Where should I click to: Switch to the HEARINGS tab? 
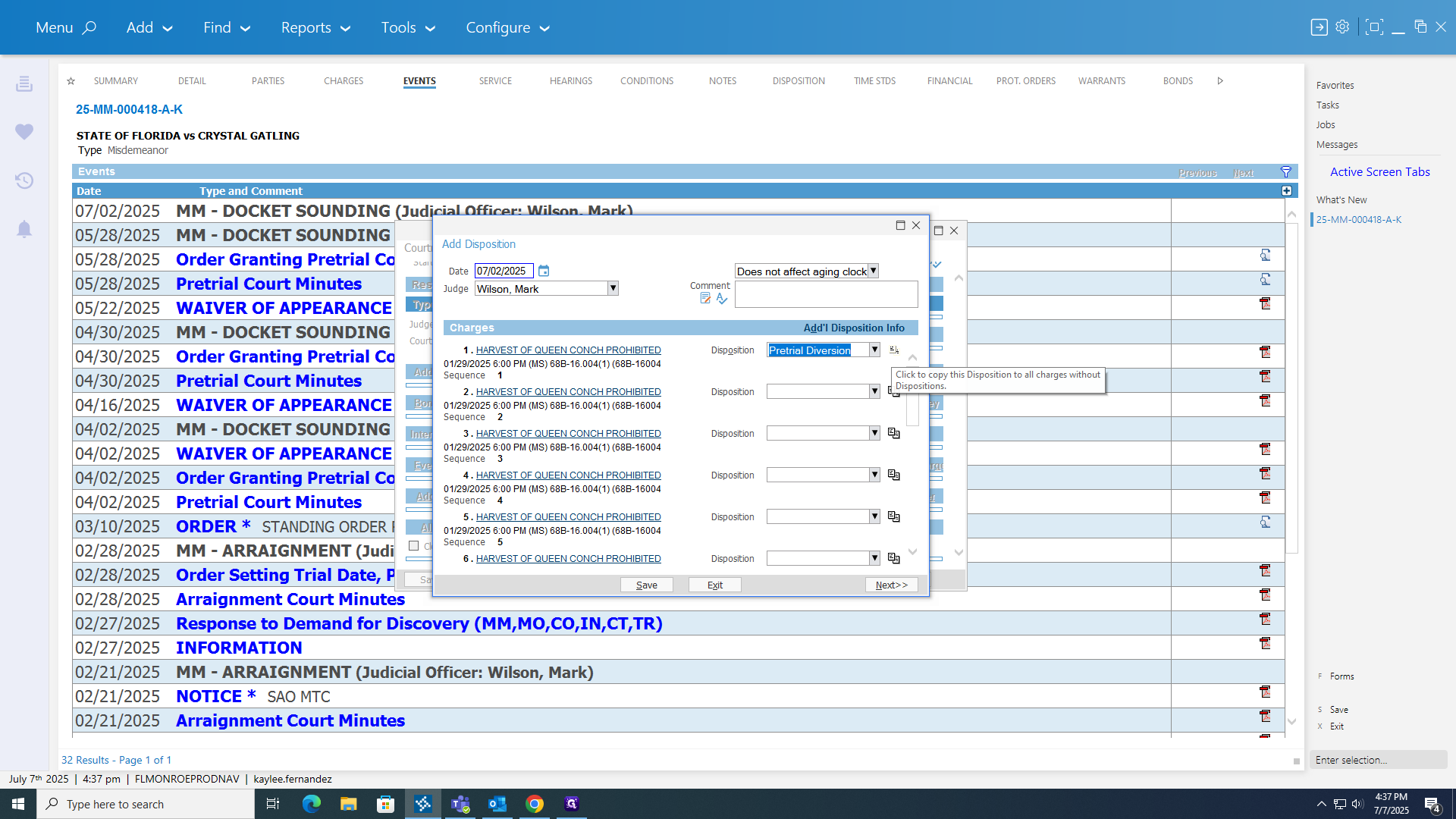[x=571, y=81]
